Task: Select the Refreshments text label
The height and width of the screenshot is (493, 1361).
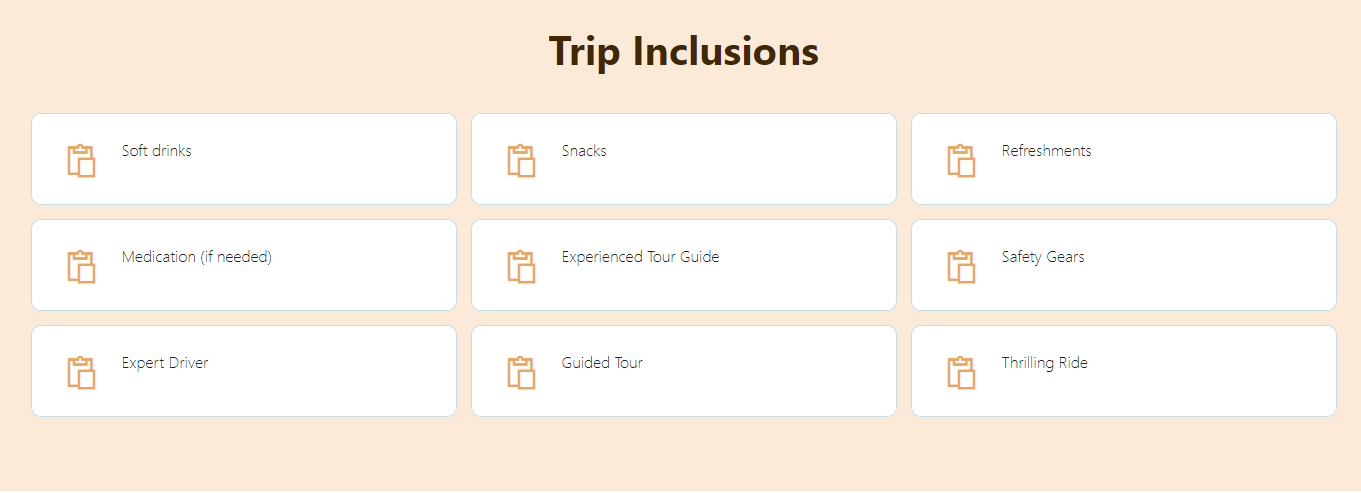Action: [1047, 151]
